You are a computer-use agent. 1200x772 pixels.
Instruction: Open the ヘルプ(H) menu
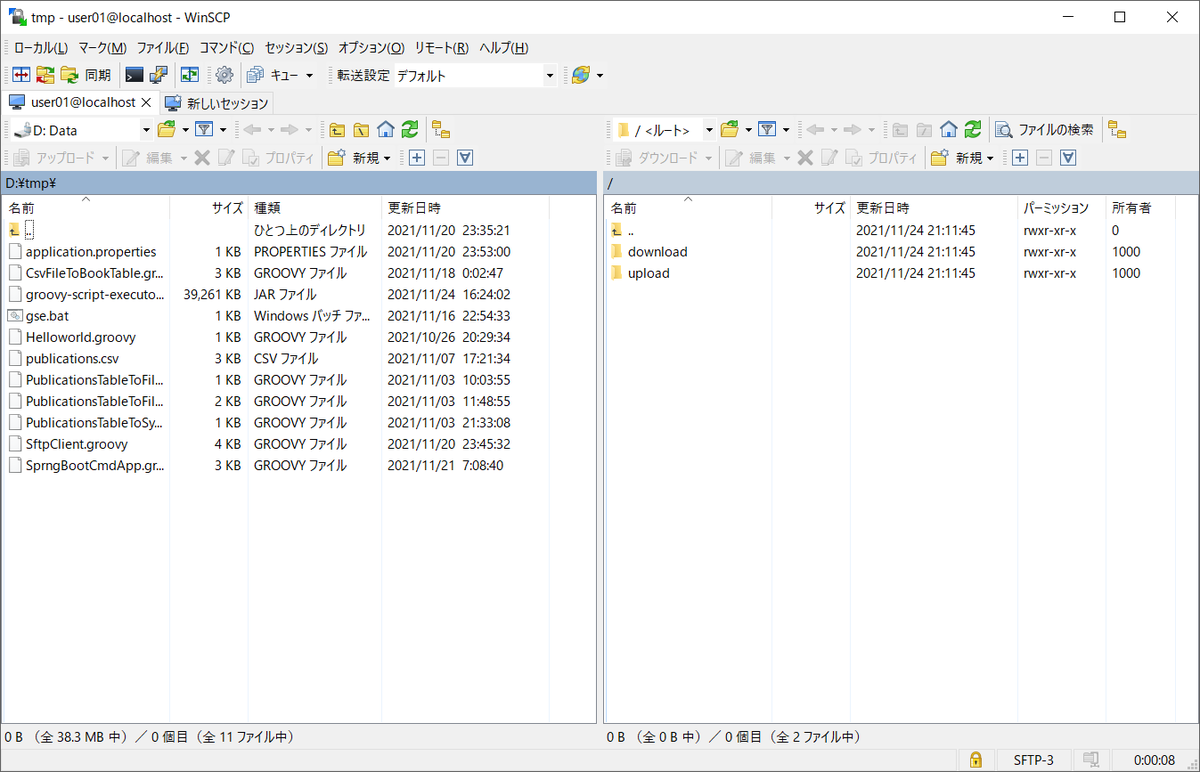503,47
